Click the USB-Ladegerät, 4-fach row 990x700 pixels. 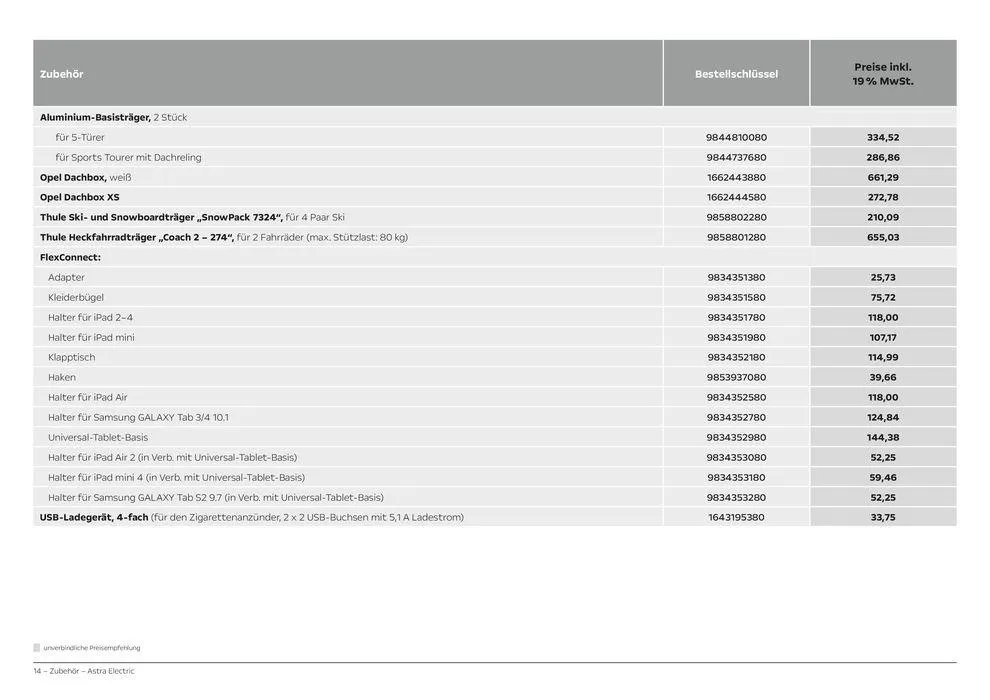[x=251, y=517]
